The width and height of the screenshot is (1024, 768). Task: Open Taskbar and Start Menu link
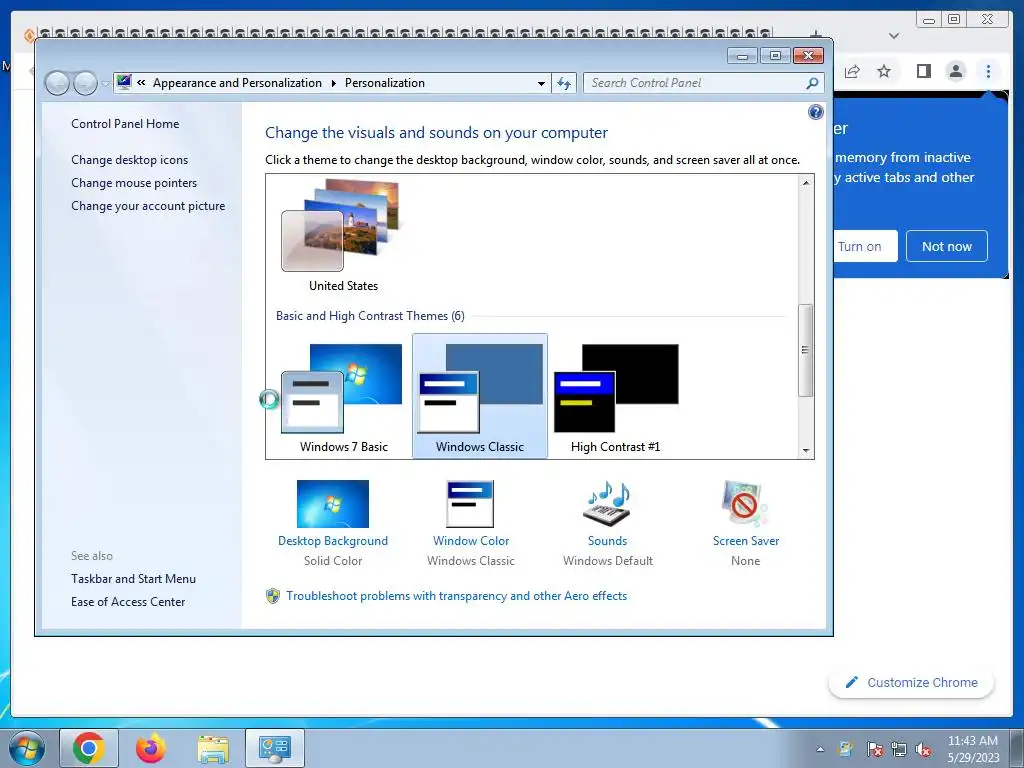pyautogui.click(x=133, y=579)
